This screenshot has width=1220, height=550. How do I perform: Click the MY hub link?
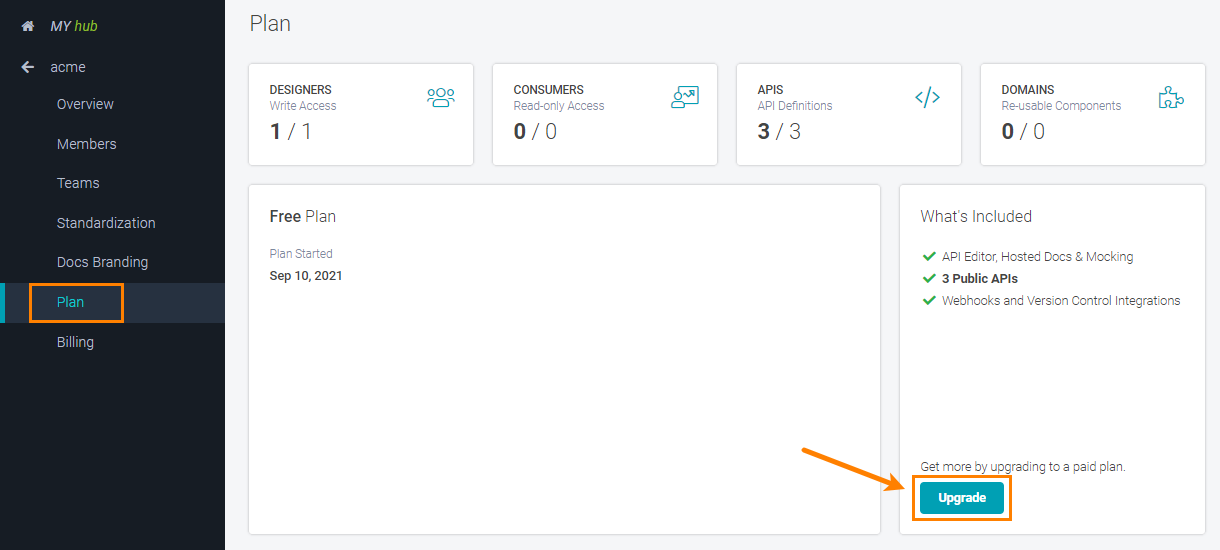[74, 26]
